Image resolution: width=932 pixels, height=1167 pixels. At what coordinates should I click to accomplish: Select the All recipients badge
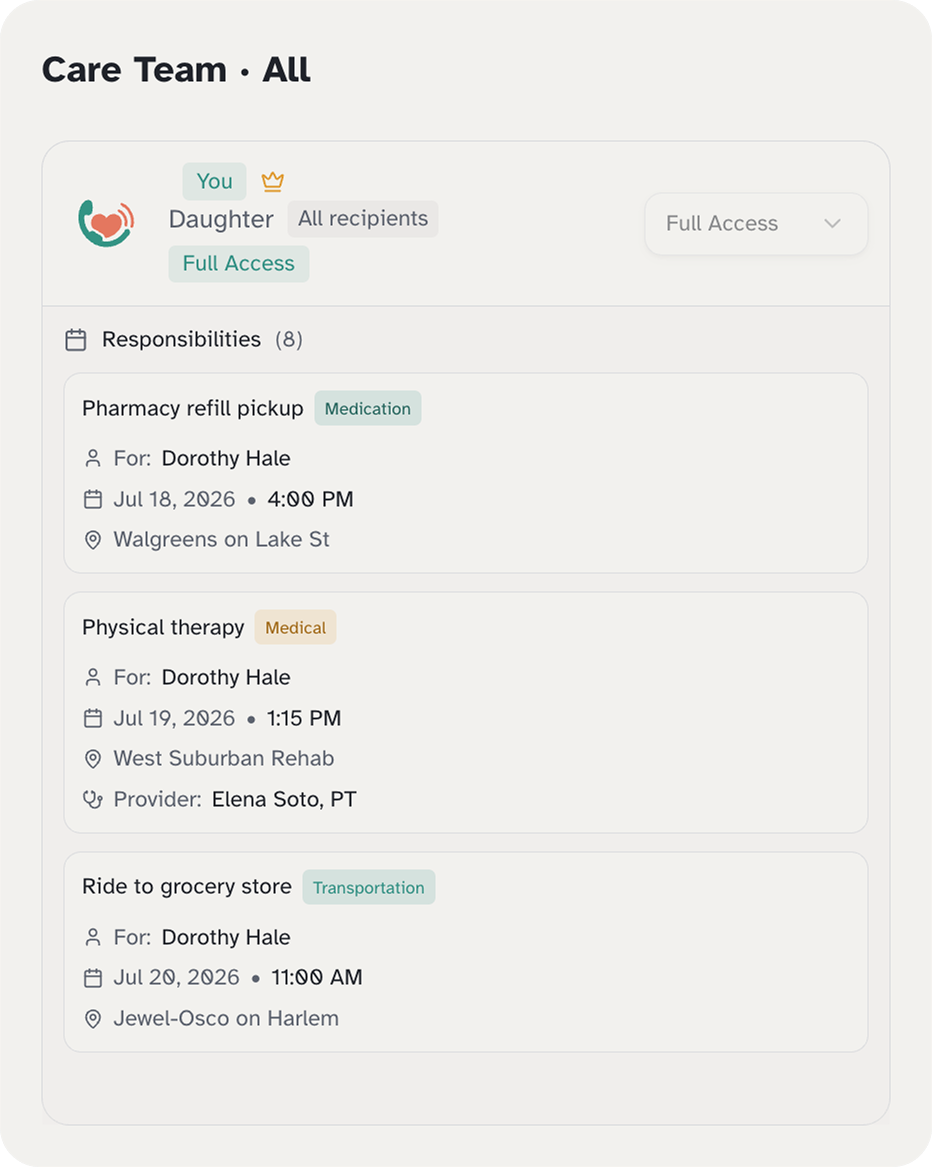[363, 219]
